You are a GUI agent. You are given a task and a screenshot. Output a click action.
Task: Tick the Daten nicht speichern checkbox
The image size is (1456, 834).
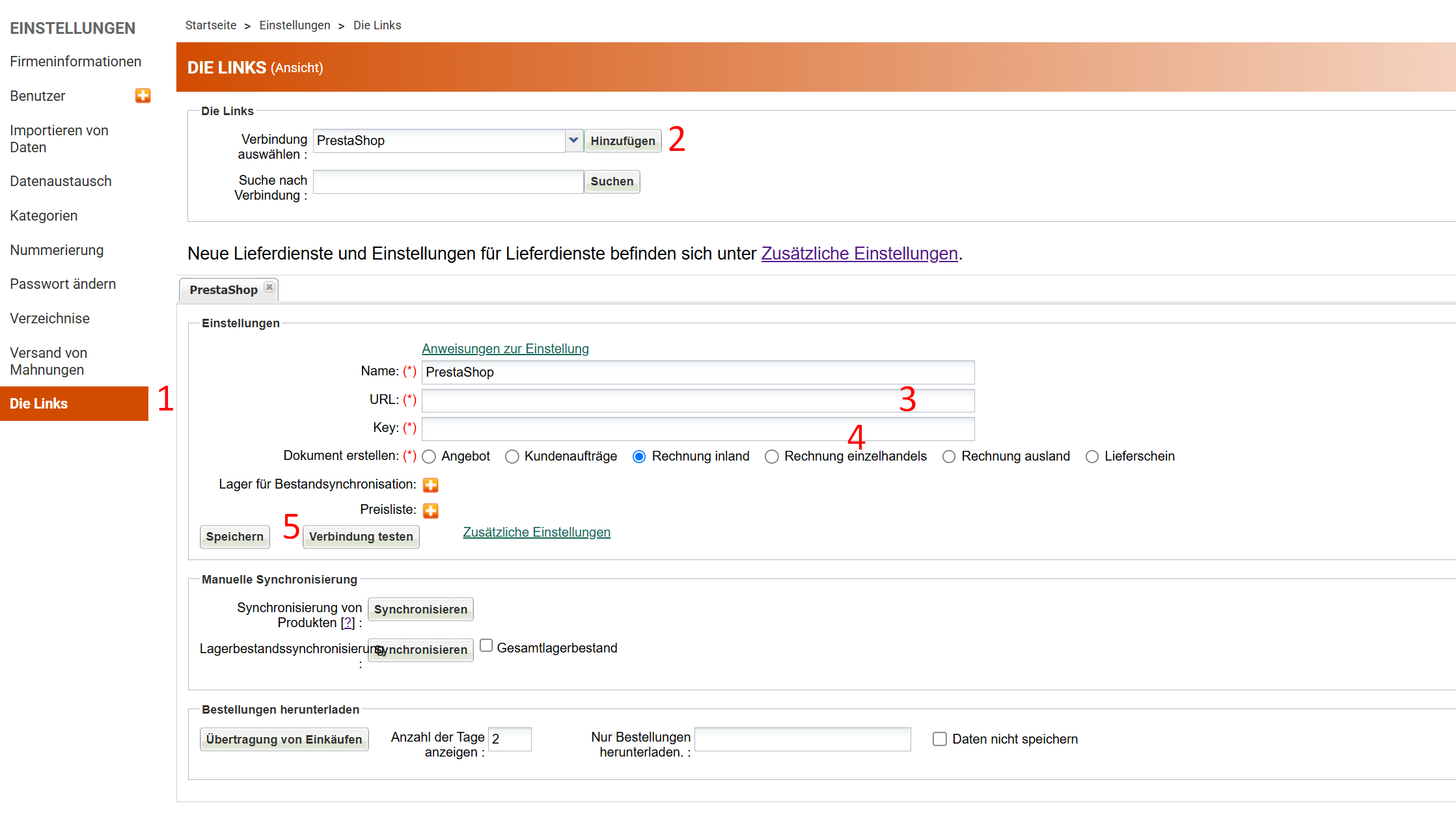pyautogui.click(x=939, y=739)
